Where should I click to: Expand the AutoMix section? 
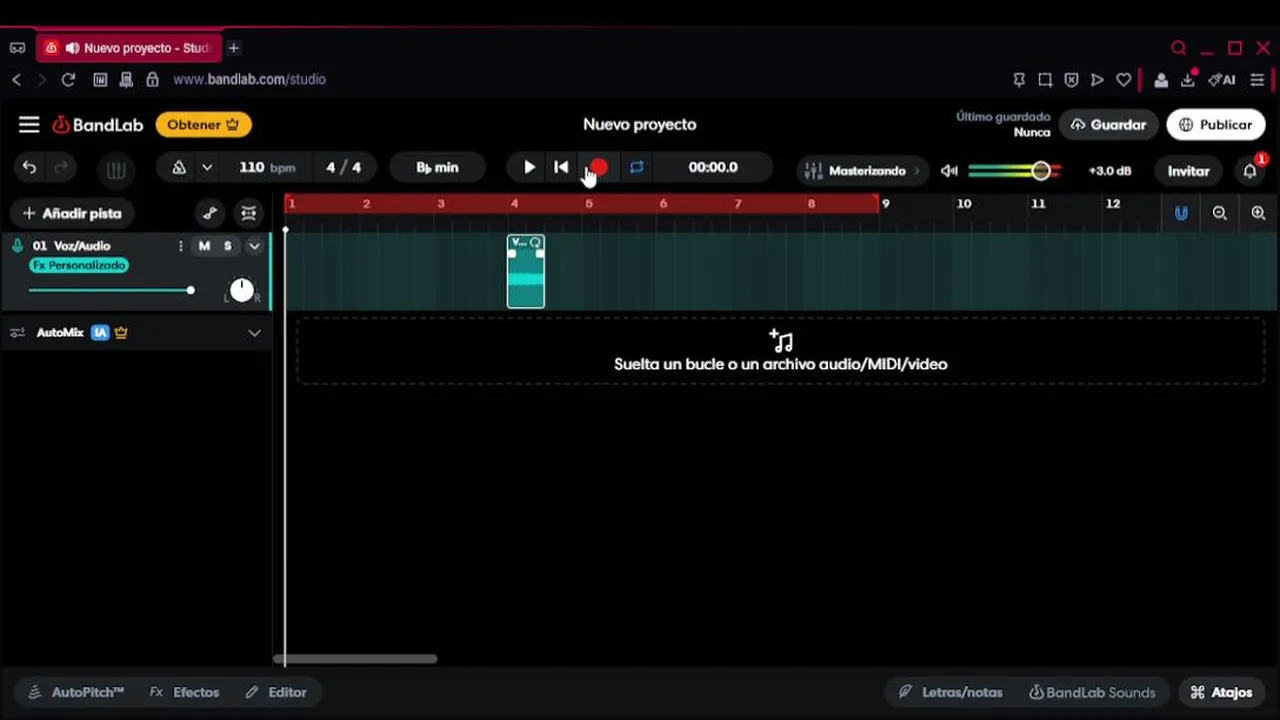click(x=254, y=333)
